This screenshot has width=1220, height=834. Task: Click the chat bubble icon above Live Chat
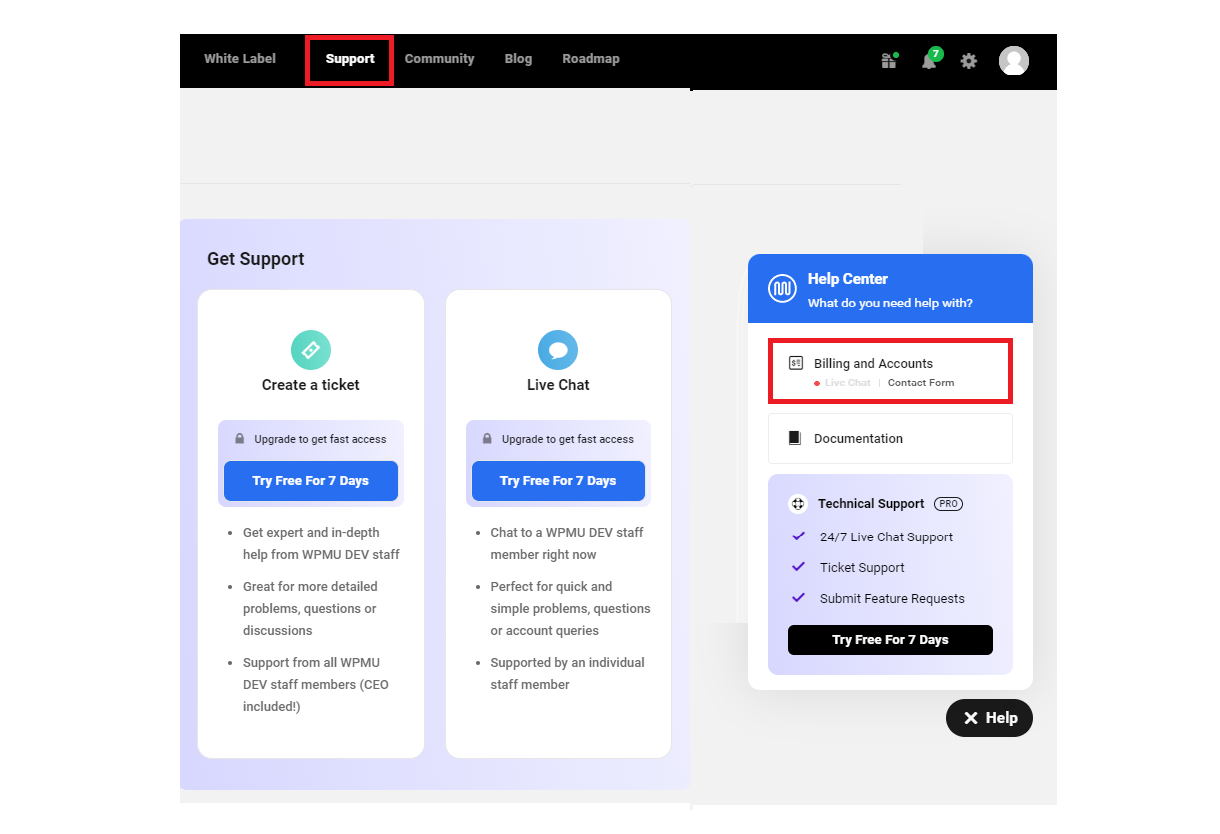[x=558, y=348]
